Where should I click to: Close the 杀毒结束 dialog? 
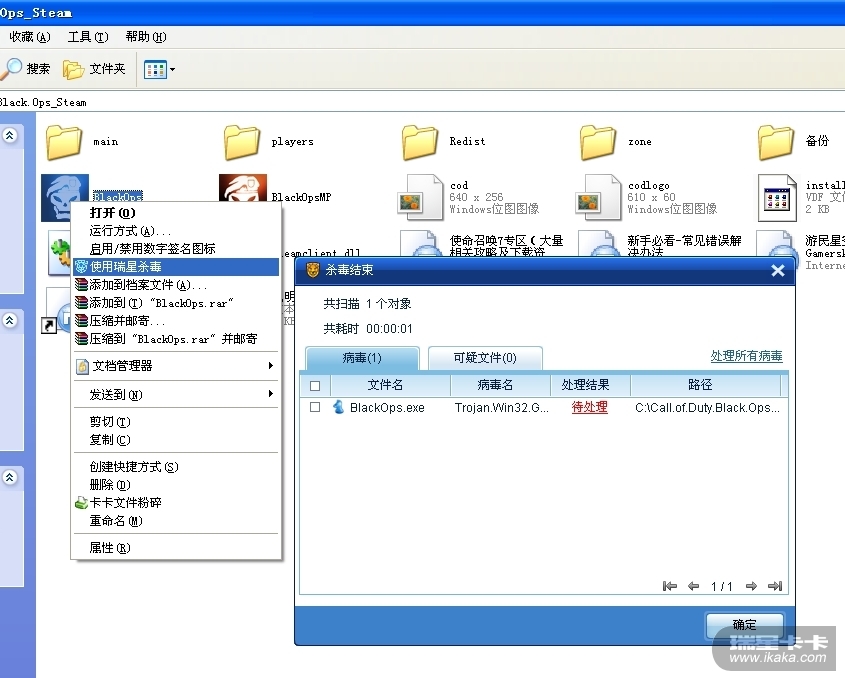coord(778,270)
